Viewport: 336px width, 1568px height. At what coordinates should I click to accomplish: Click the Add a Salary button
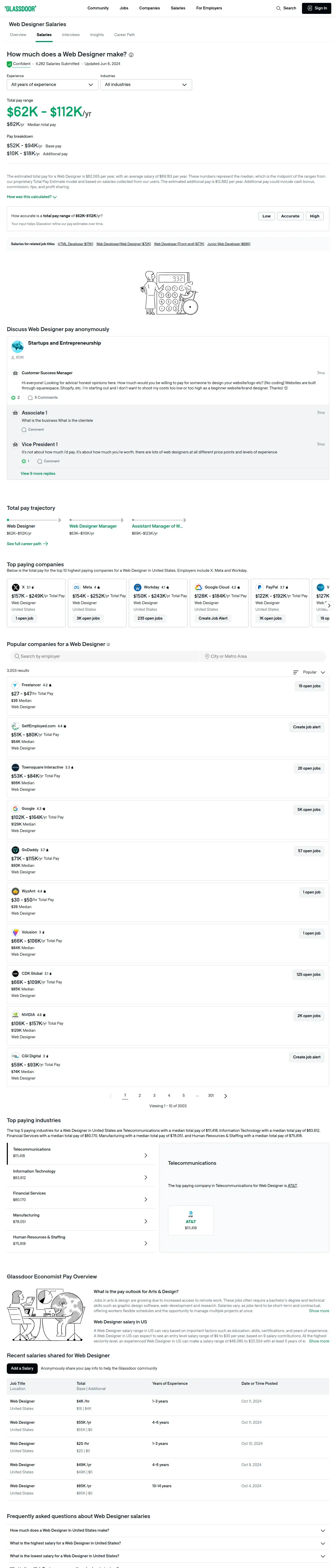click(x=22, y=1368)
